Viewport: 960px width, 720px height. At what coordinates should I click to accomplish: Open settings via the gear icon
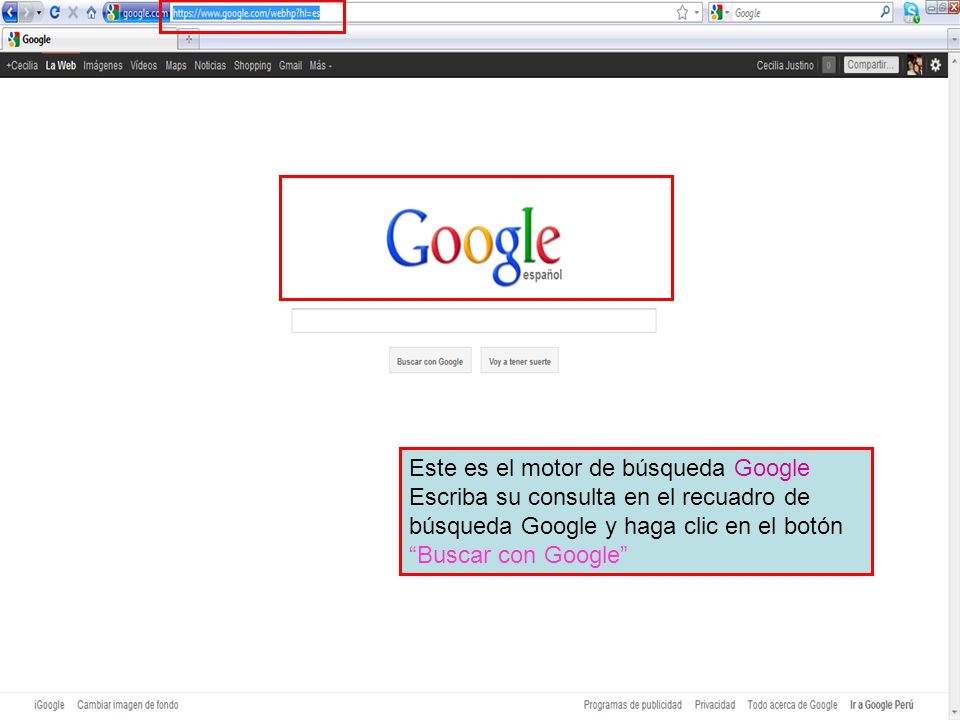[x=936, y=65]
